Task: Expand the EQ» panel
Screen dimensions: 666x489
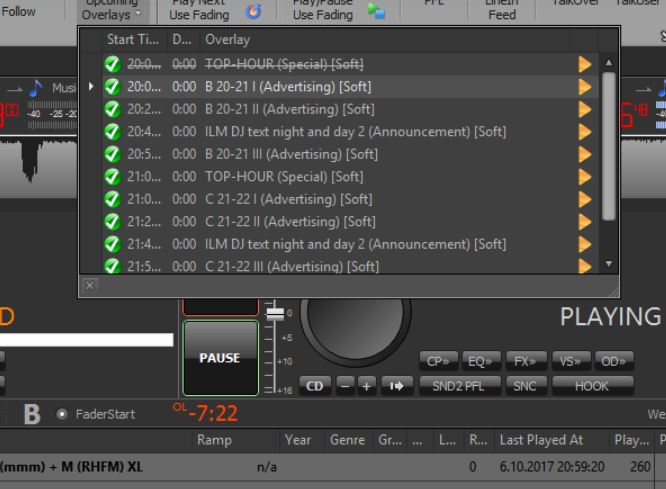Action: (x=479, y=361)
